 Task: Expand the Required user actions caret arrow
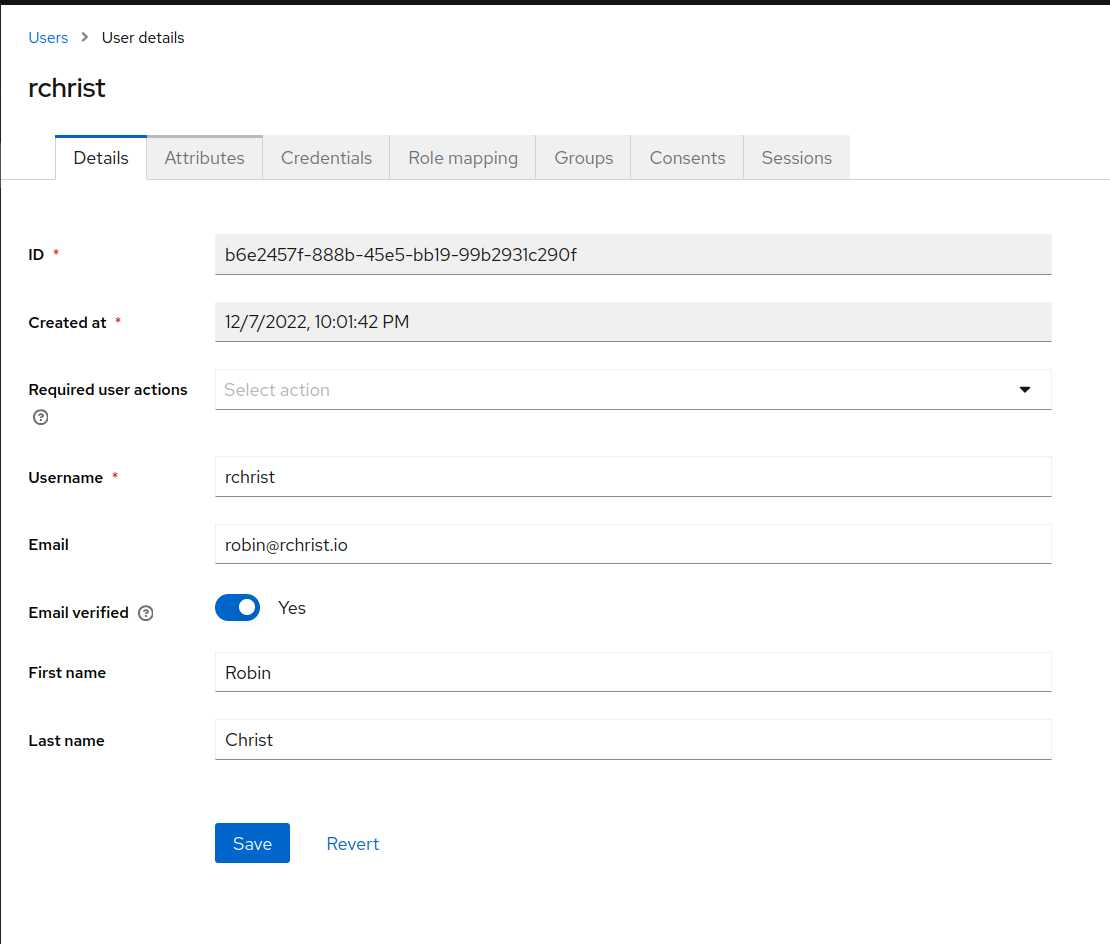[x=1024, y=390]
